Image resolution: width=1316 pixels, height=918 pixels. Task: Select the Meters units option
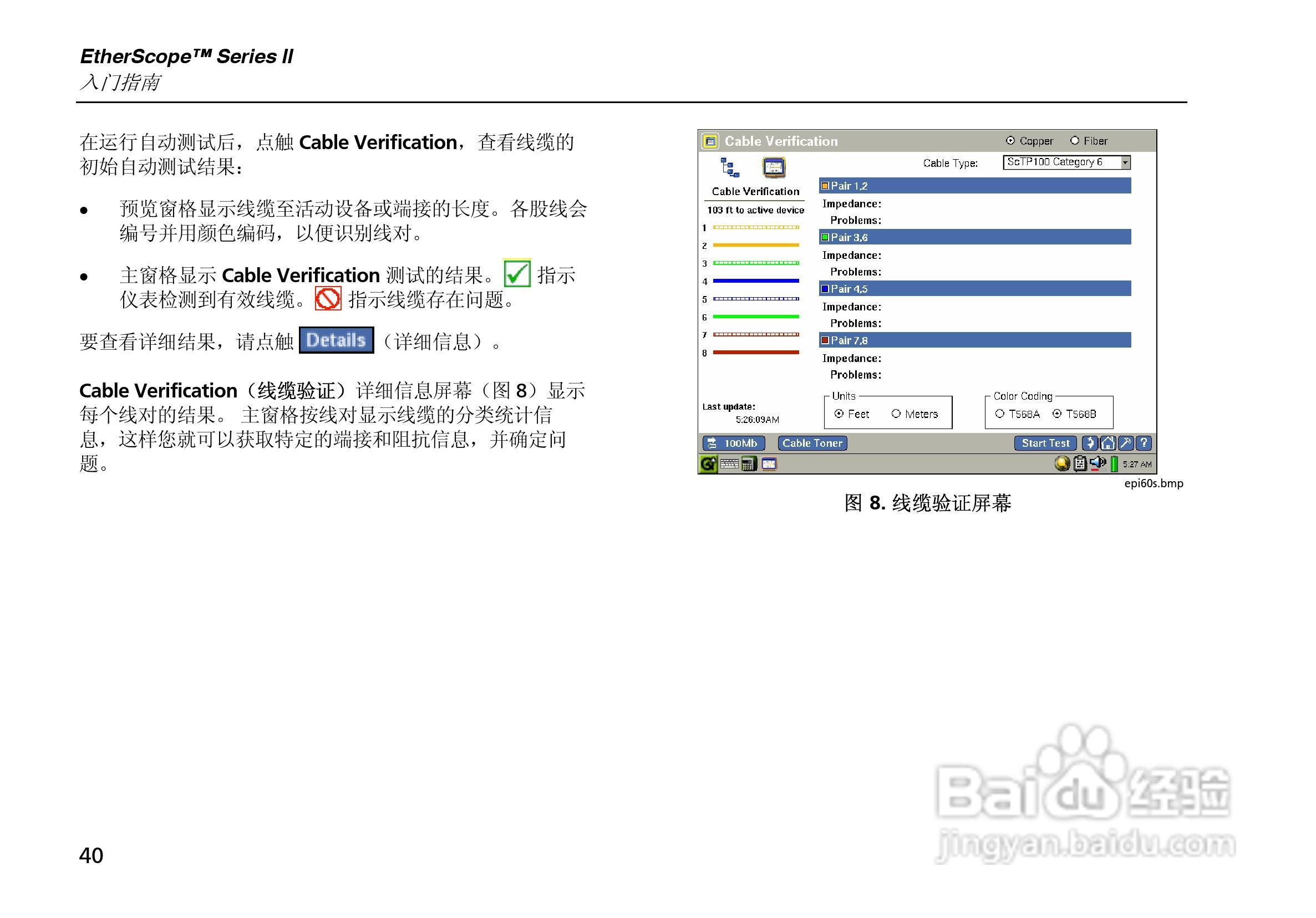[x=896, y=414]
